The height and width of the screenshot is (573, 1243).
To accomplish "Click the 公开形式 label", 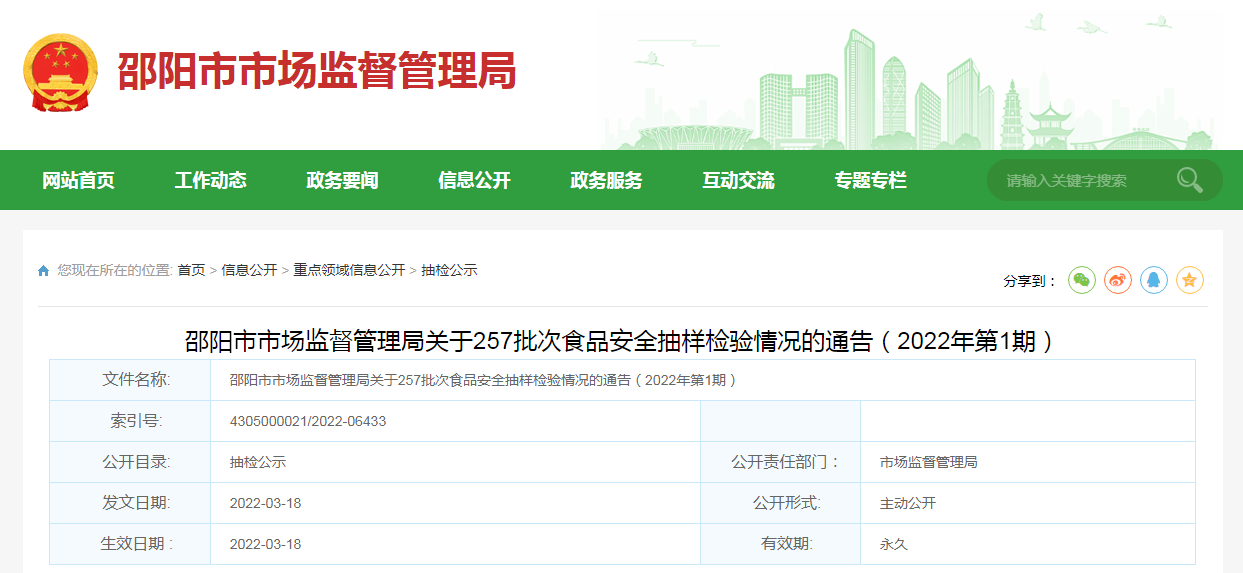I will (x=786, y=503).
